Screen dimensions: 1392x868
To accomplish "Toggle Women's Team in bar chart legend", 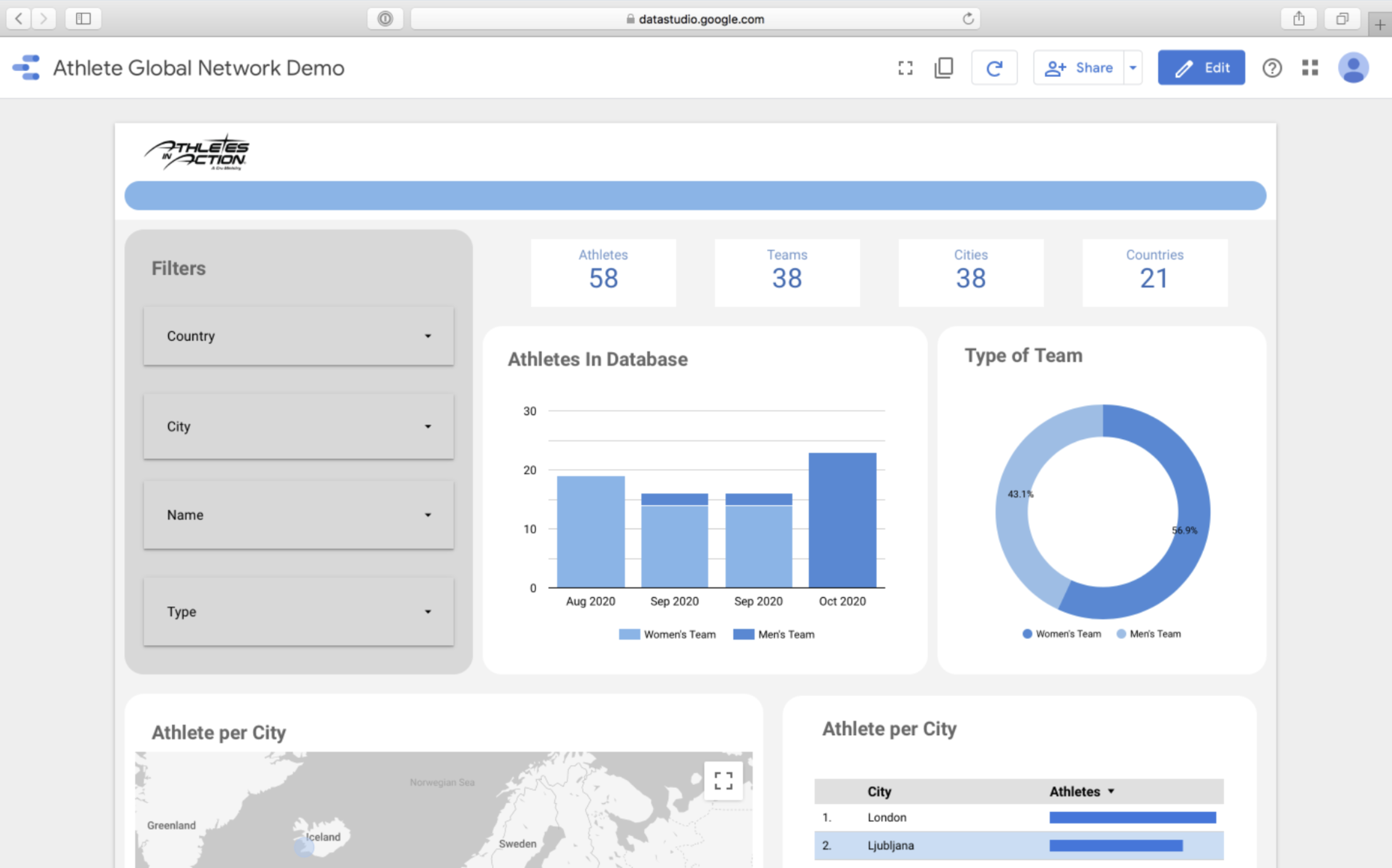I will (x=668, y=634).
